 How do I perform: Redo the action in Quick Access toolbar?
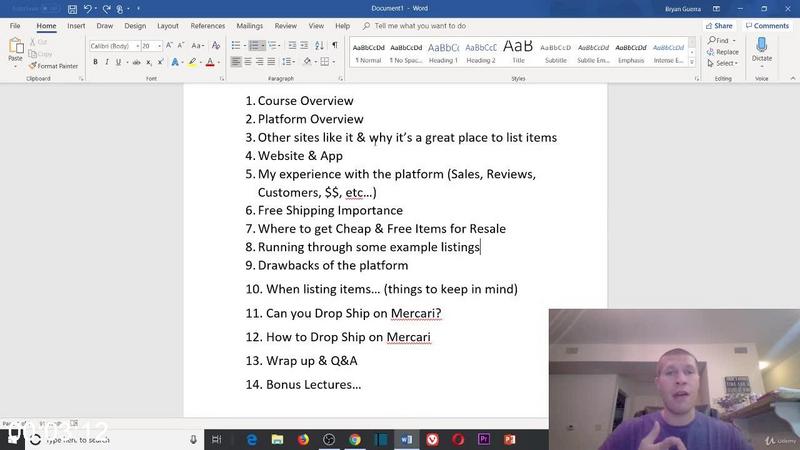click(x=106, y=9)
